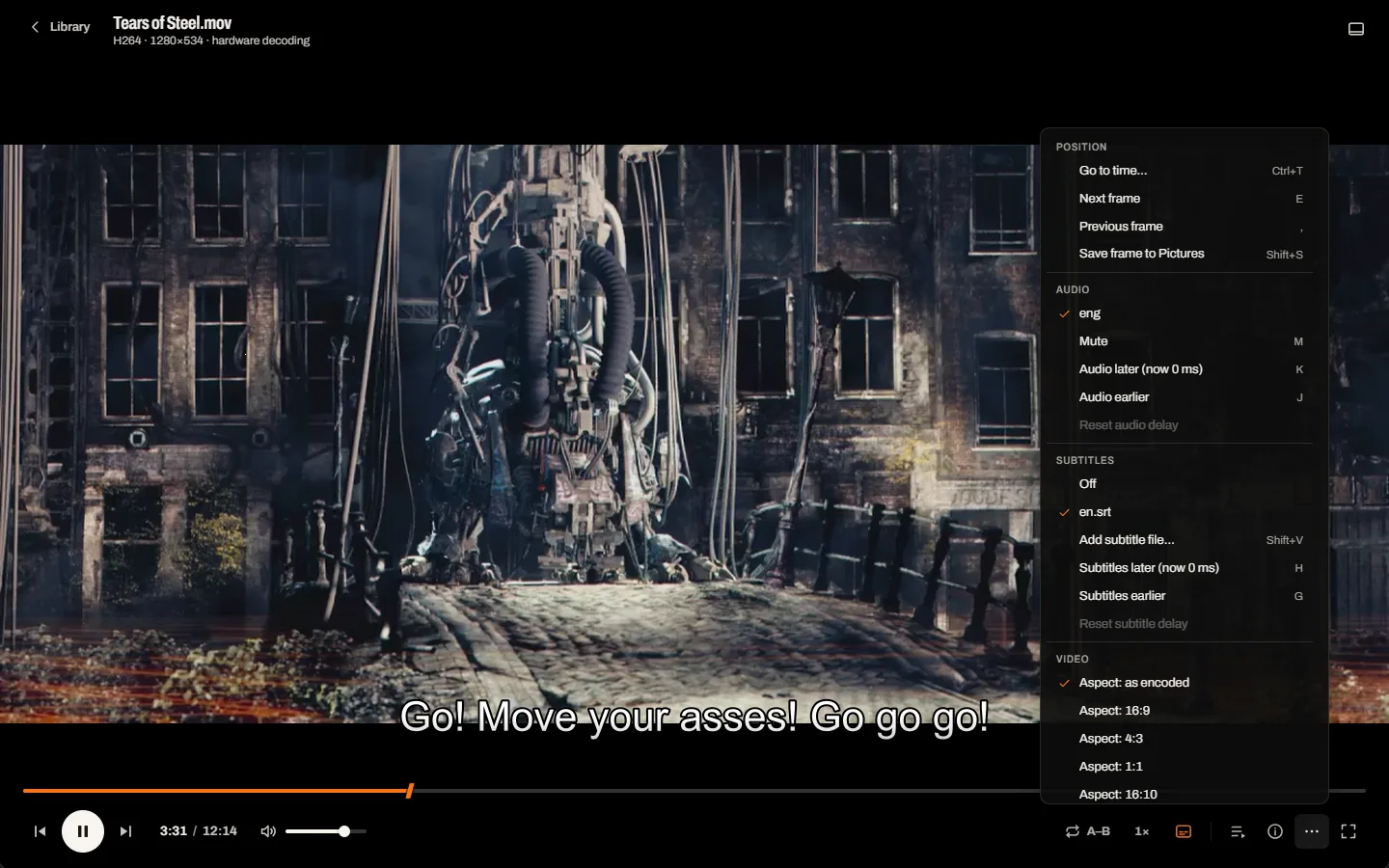Skip to previous track
This screenshot has height=868, width=1389.
pyautogui.click(x=40, y=831)
